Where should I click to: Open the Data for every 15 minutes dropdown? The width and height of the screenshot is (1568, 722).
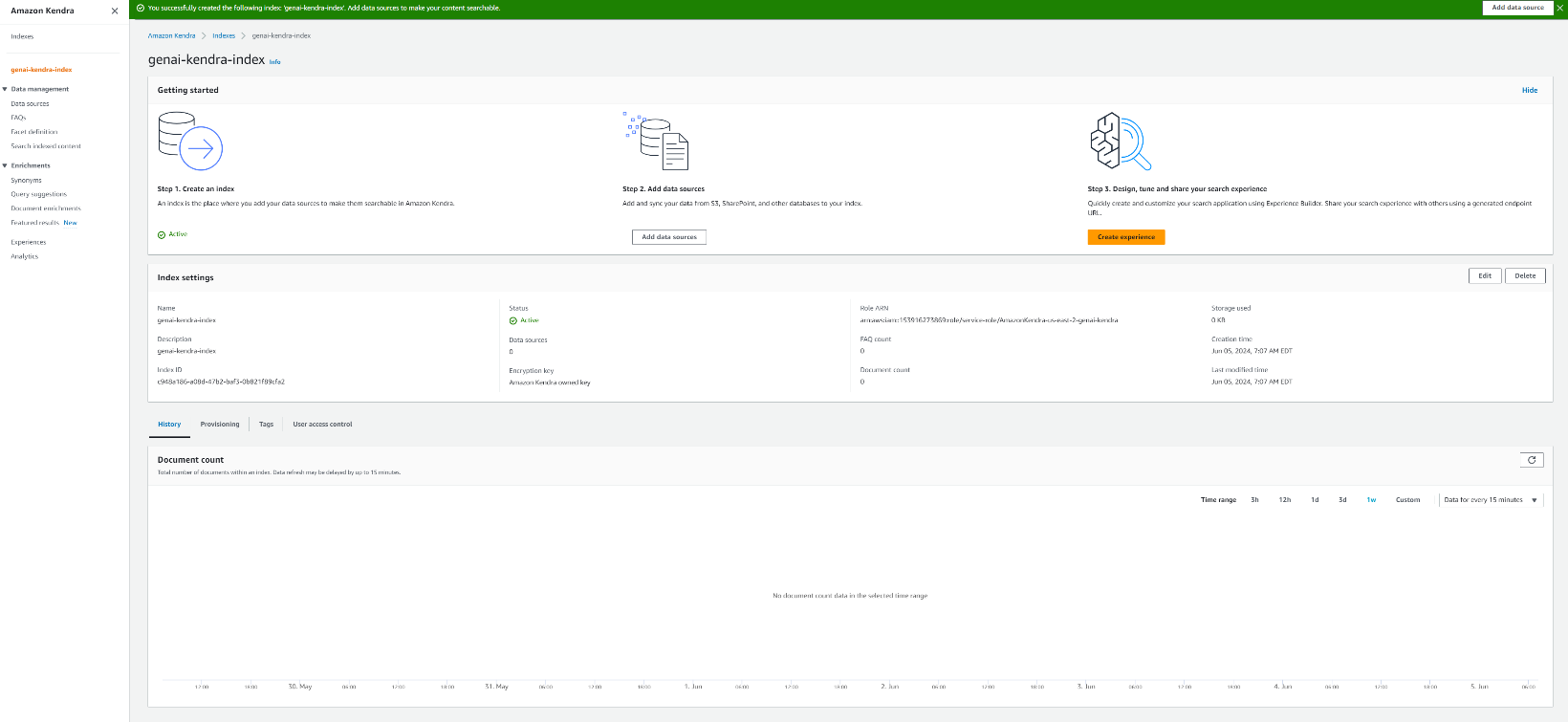tap(1491, 500)
